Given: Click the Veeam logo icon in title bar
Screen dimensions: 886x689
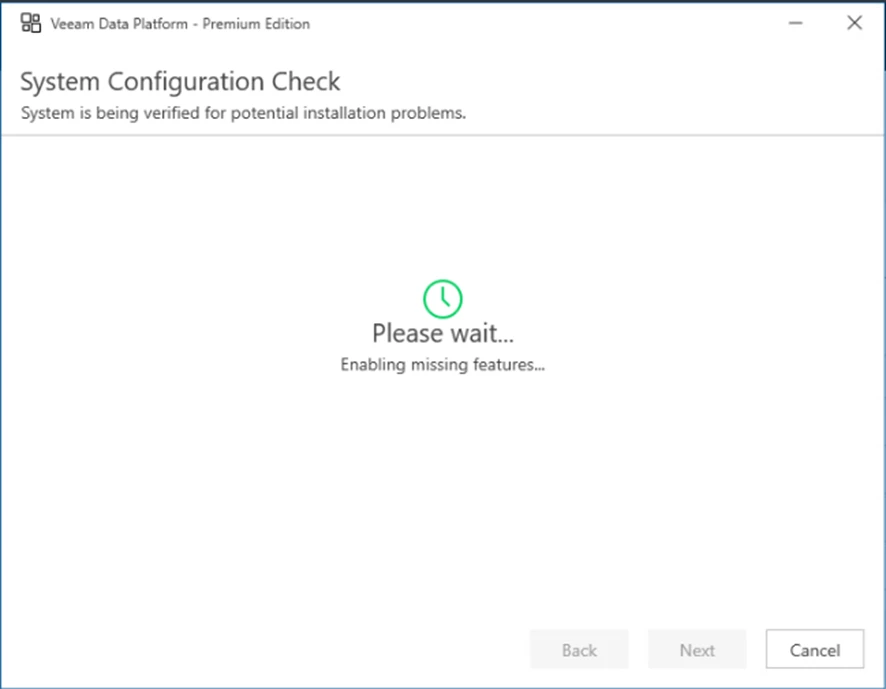Looking at the screenshot, I should [31, 24].
